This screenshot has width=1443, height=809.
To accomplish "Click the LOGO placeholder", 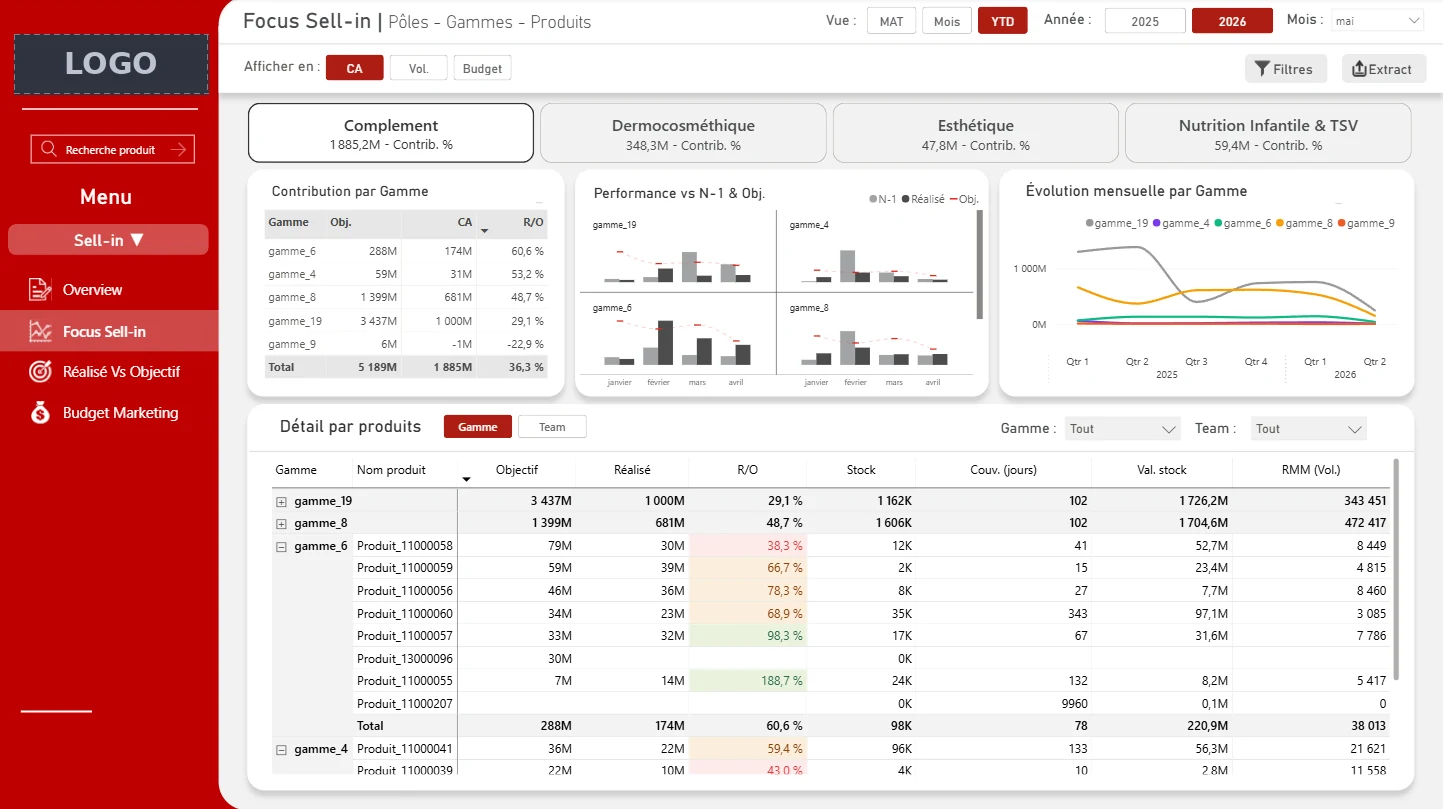I will click(x=111, y=64).
